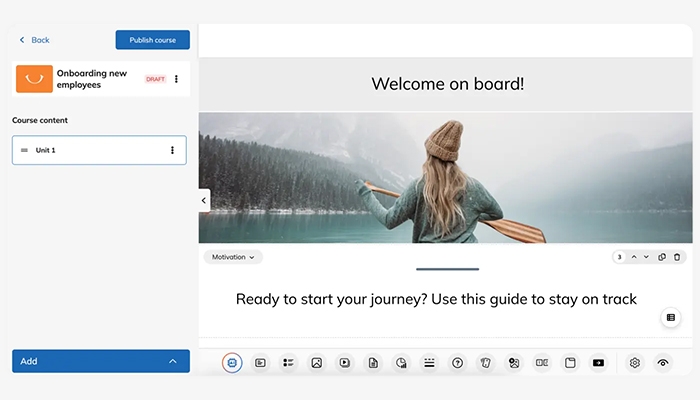The width and height of the screenshot is (700, 400).
Task: Go back using the Back link
Action: [34, 40]
